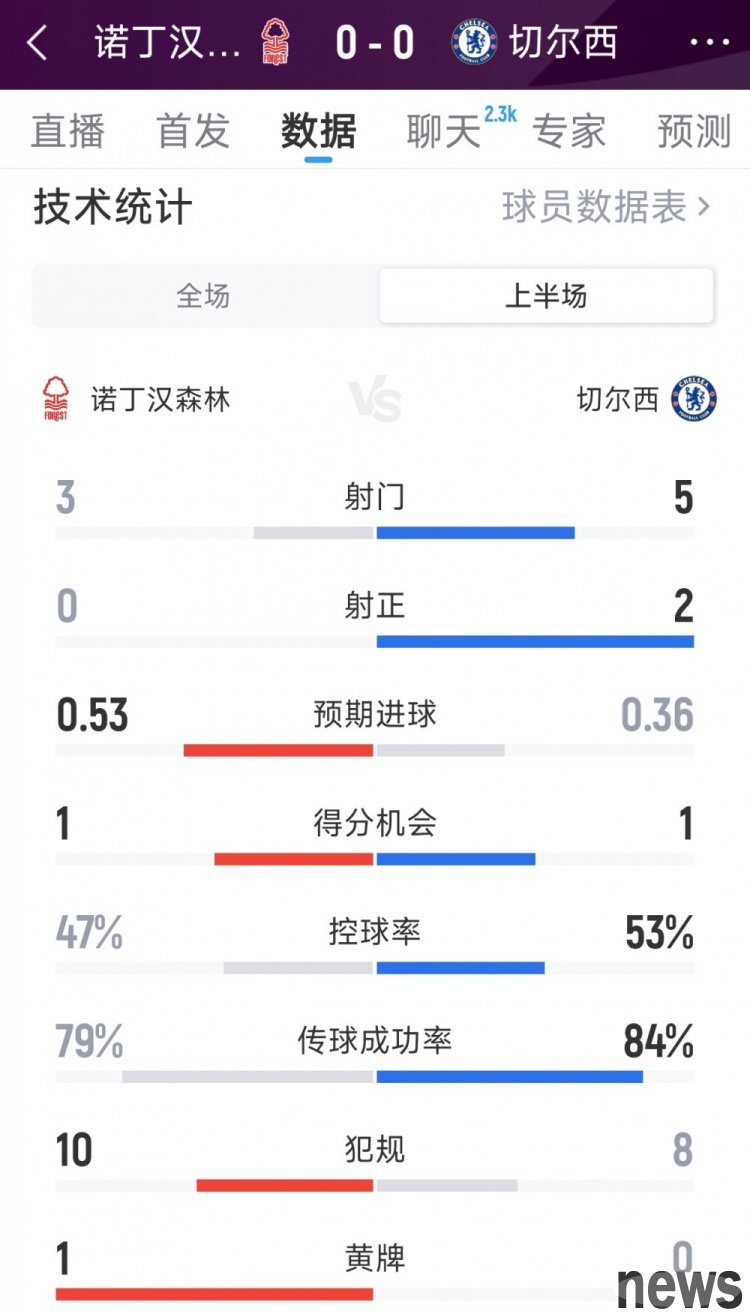Screen dimensions: 750x1314
Task: Open the three-dot more options menu
Action: click(710, 43)
